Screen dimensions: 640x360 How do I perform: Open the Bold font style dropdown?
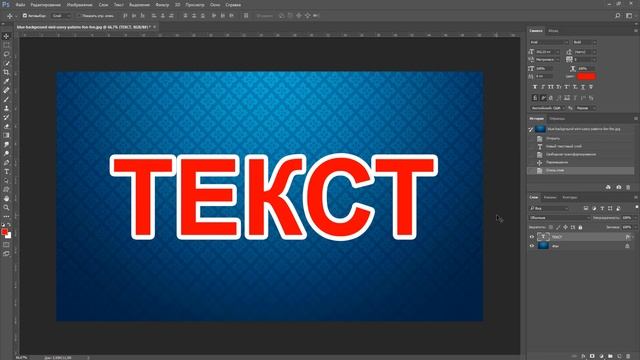[584, 42]
